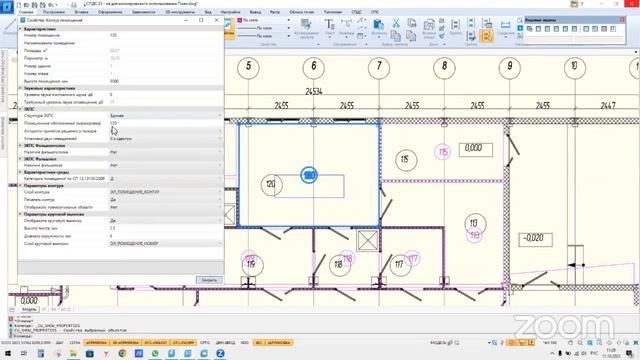This screenshot has width=640, height=360.
Task: Click the Диаметр окружности value field
Action: pos(165,236)
